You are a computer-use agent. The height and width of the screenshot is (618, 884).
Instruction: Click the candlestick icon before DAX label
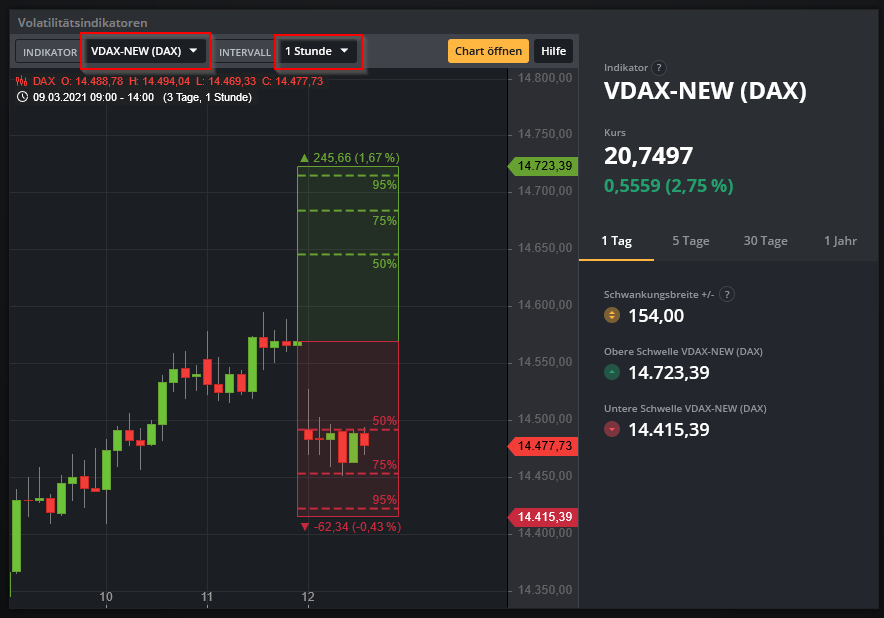pos(21,81)
